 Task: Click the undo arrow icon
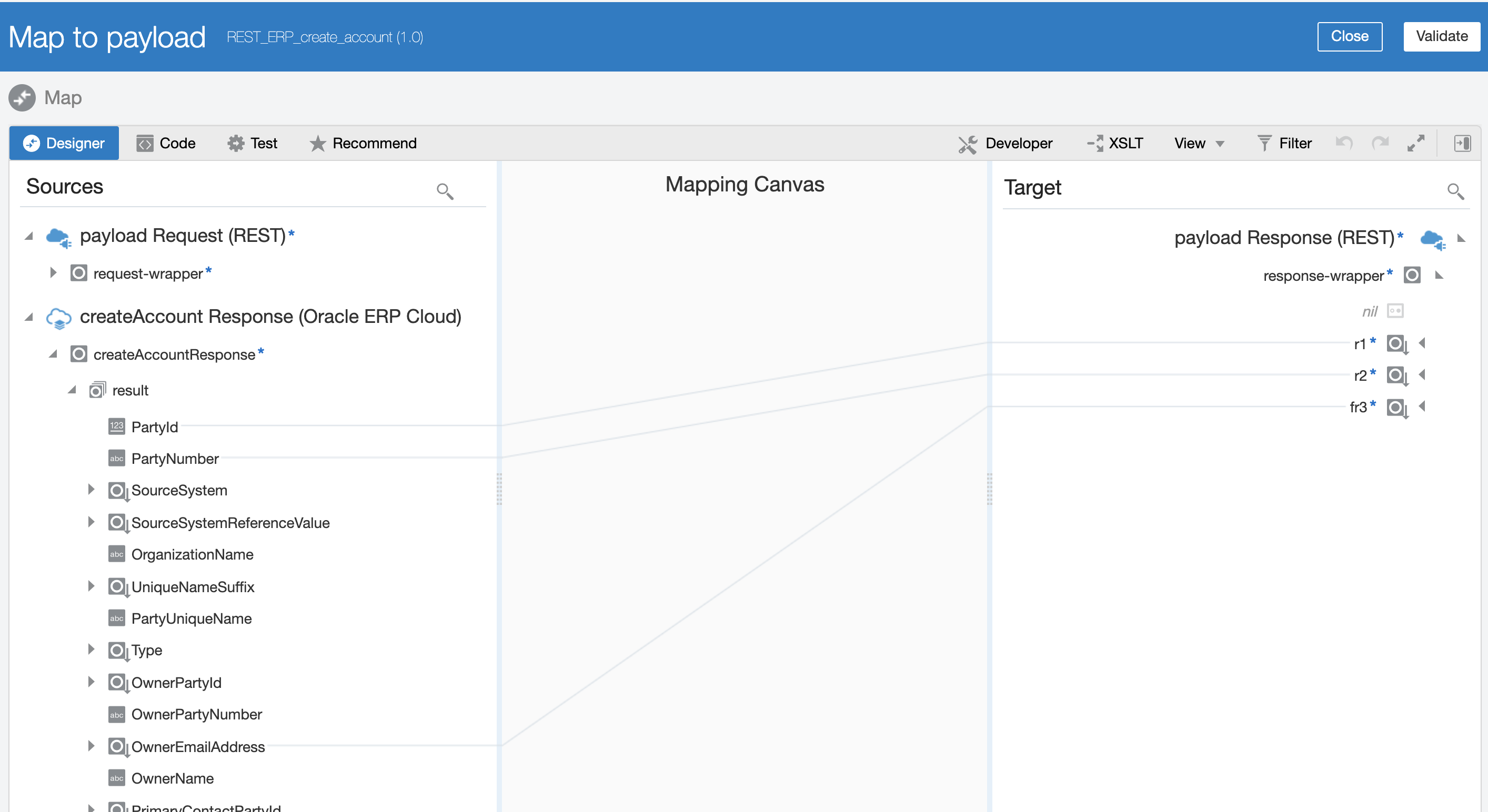[x=1344, y=143]
